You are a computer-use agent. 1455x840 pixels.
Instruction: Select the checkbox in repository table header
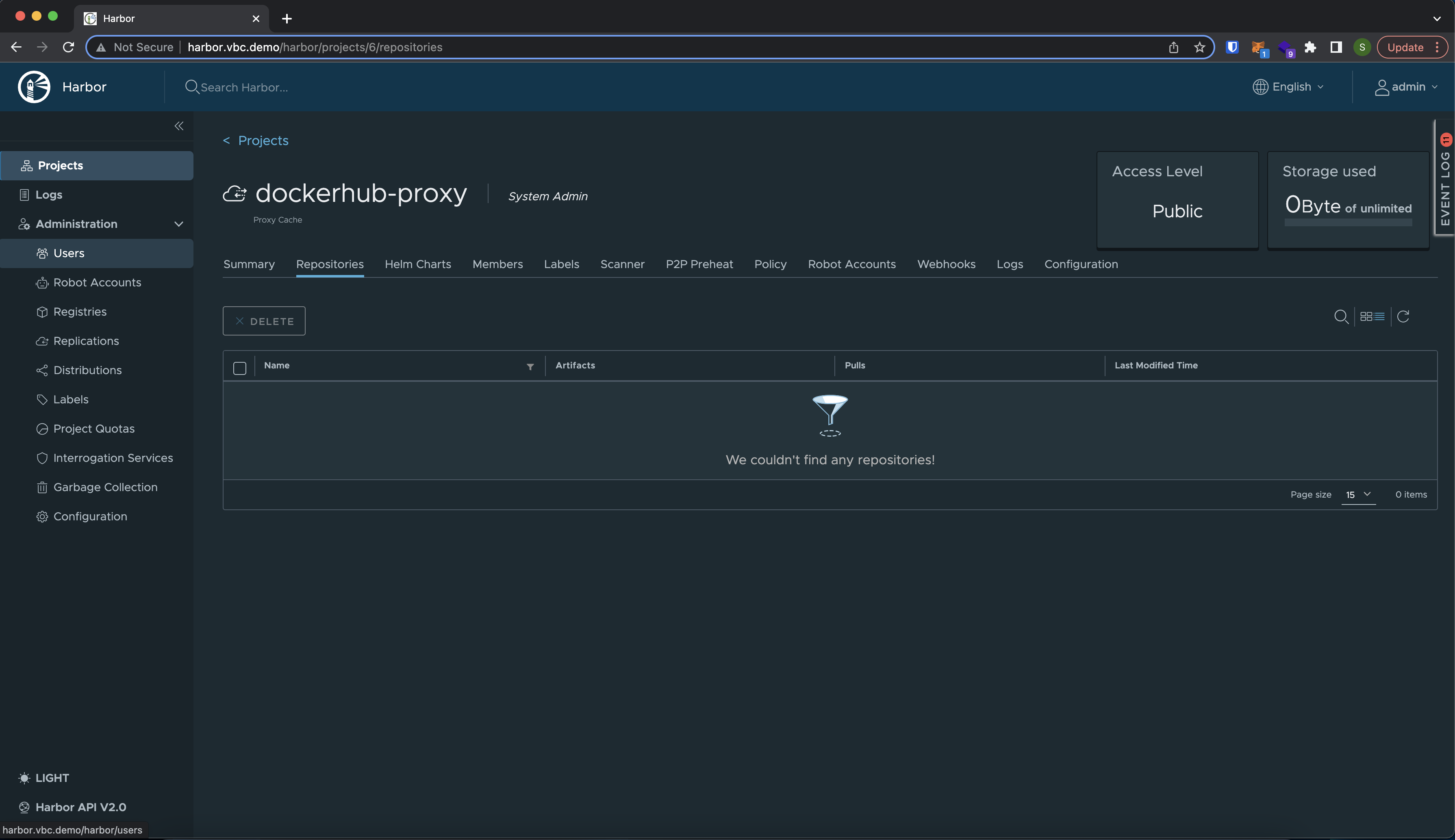[x=240, y=365]
